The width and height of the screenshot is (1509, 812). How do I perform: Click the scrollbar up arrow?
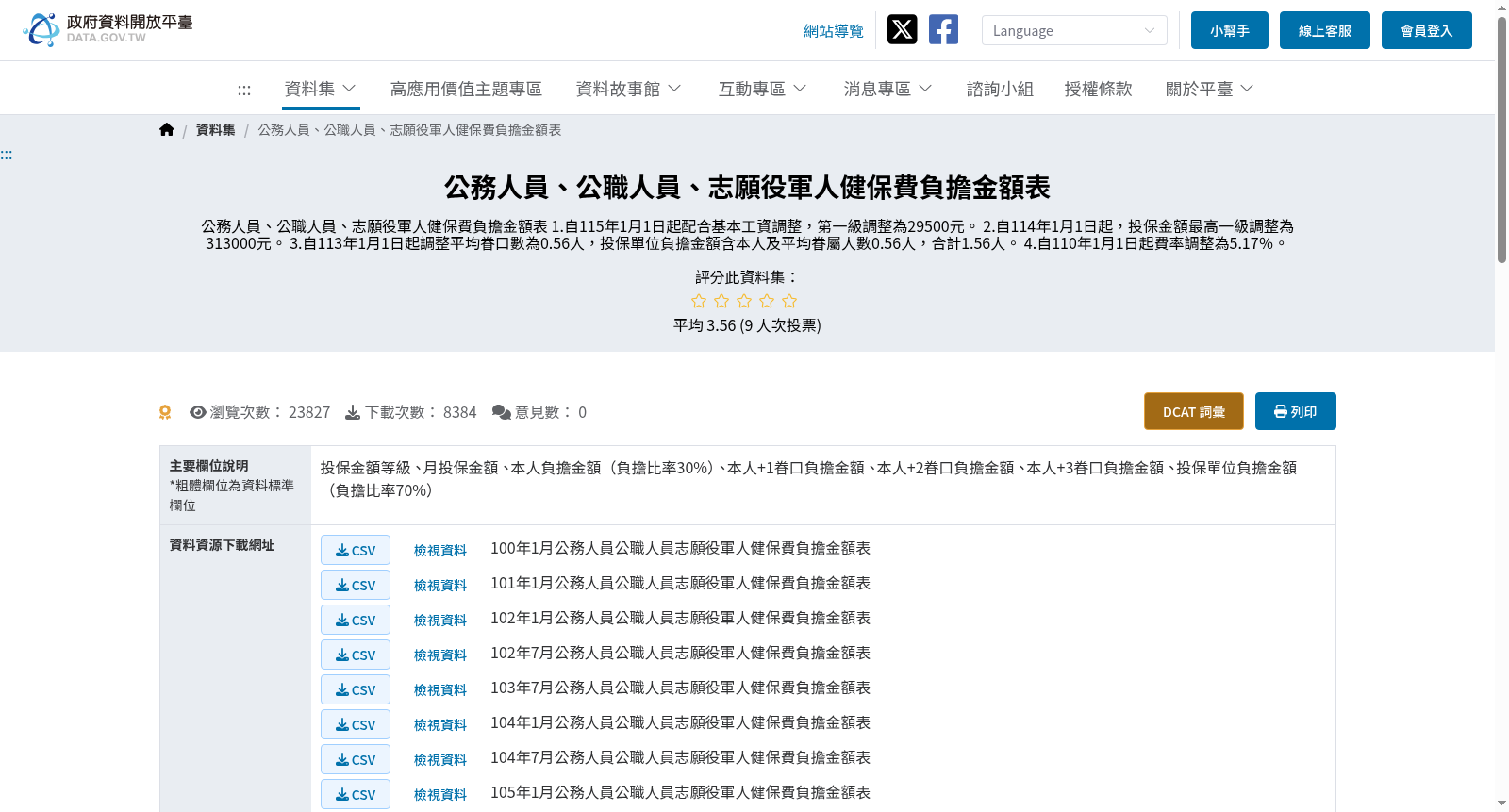click(1501, 8)
